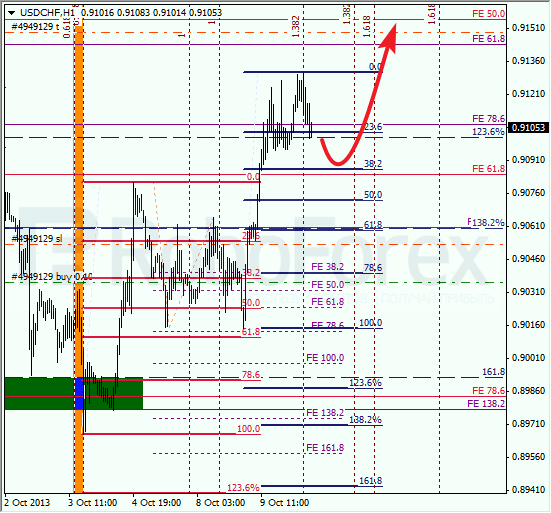Select the #4949129 buy order label
Image resolution: width=551 pixels, height=513 pixels.
pyautogui.click(x=52, y=277)
